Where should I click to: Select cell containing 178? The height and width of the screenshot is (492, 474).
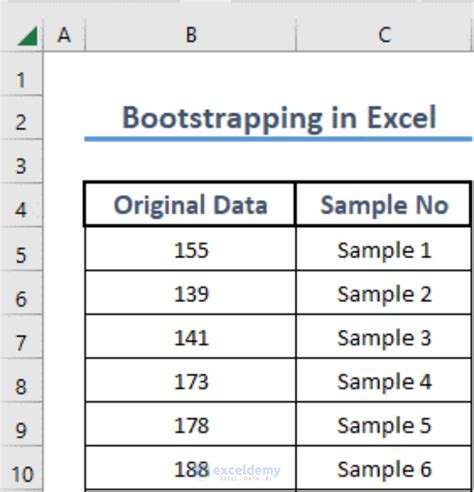pos(190,424)
